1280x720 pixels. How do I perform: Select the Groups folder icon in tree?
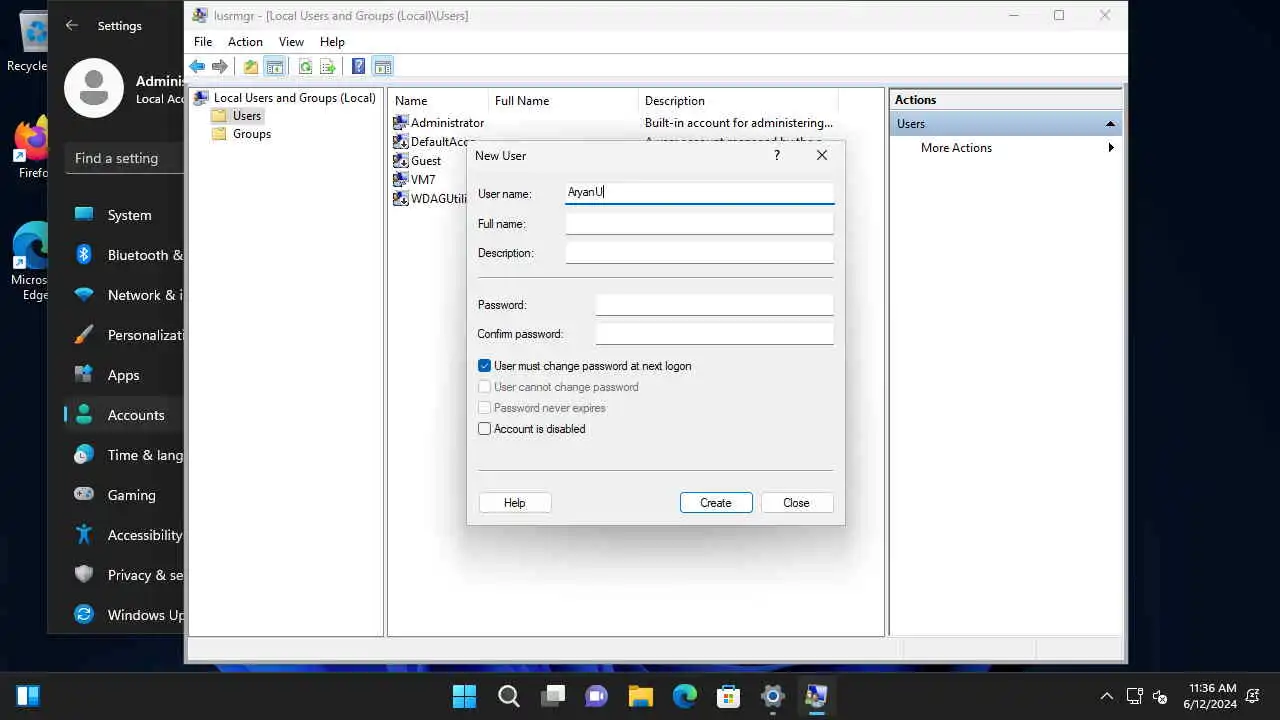click(219, 134)
